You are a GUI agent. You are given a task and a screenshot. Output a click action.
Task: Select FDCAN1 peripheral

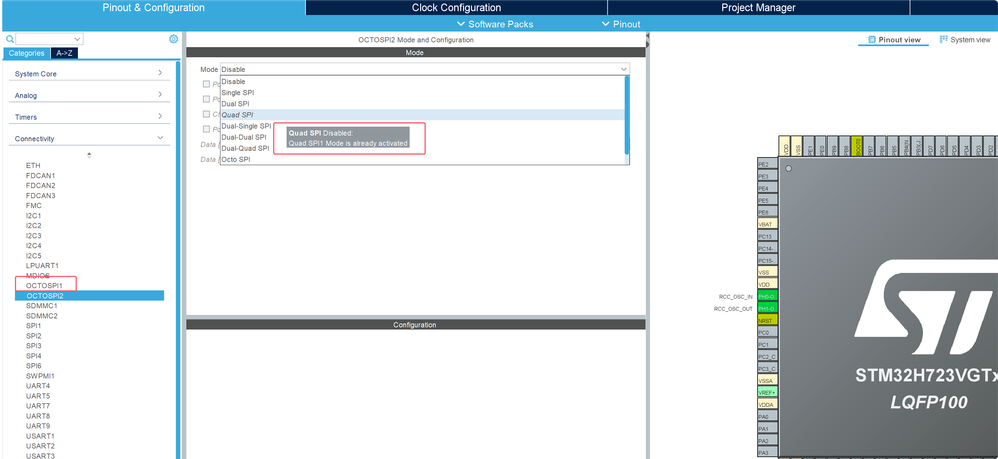point(41,176)
